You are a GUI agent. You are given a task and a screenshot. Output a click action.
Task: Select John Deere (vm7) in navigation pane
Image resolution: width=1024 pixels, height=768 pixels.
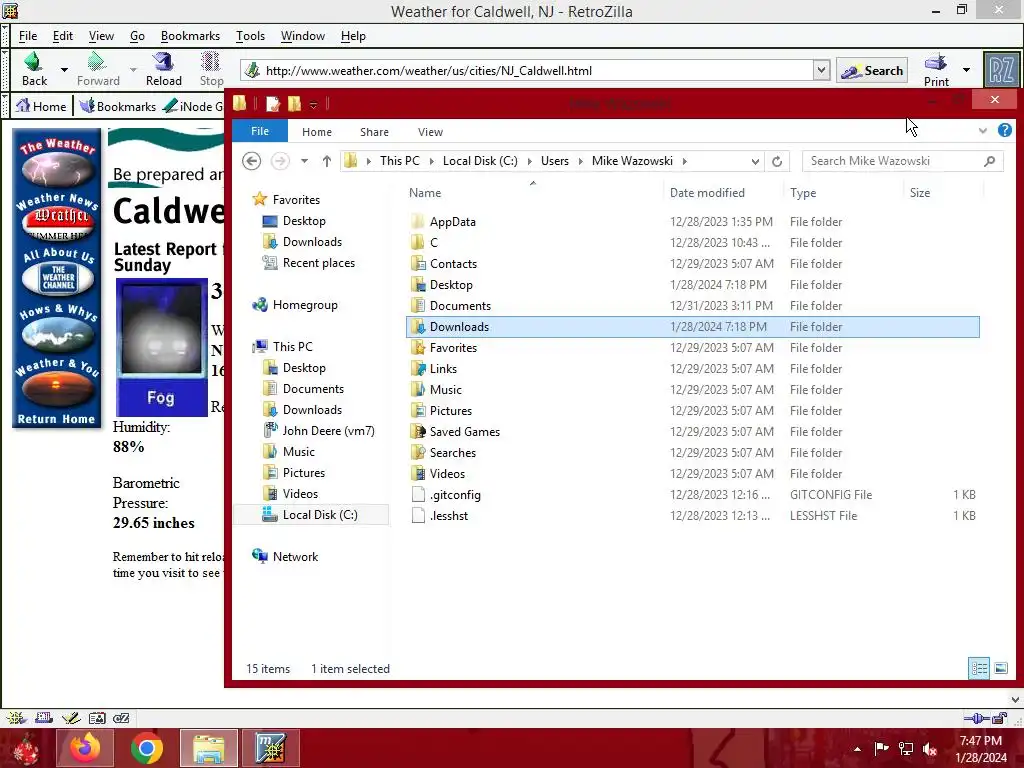(319, 430)
